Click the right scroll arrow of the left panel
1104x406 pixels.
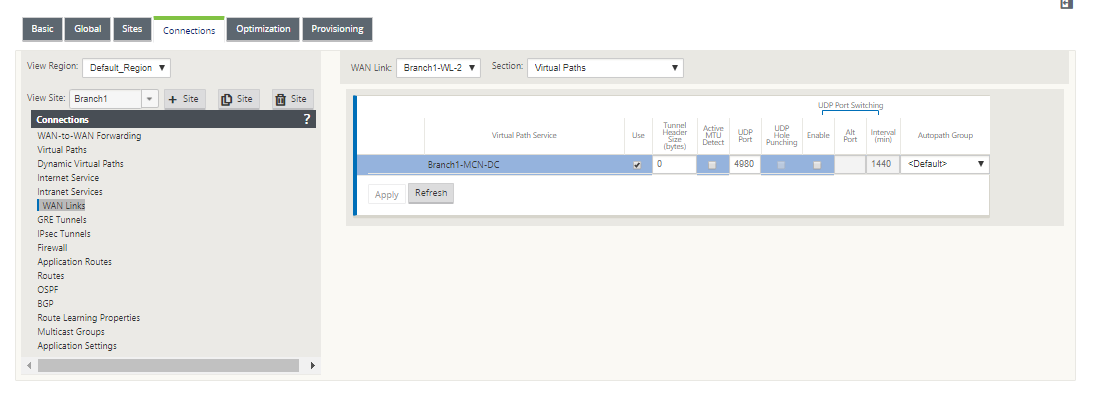(x=313, y=365)
